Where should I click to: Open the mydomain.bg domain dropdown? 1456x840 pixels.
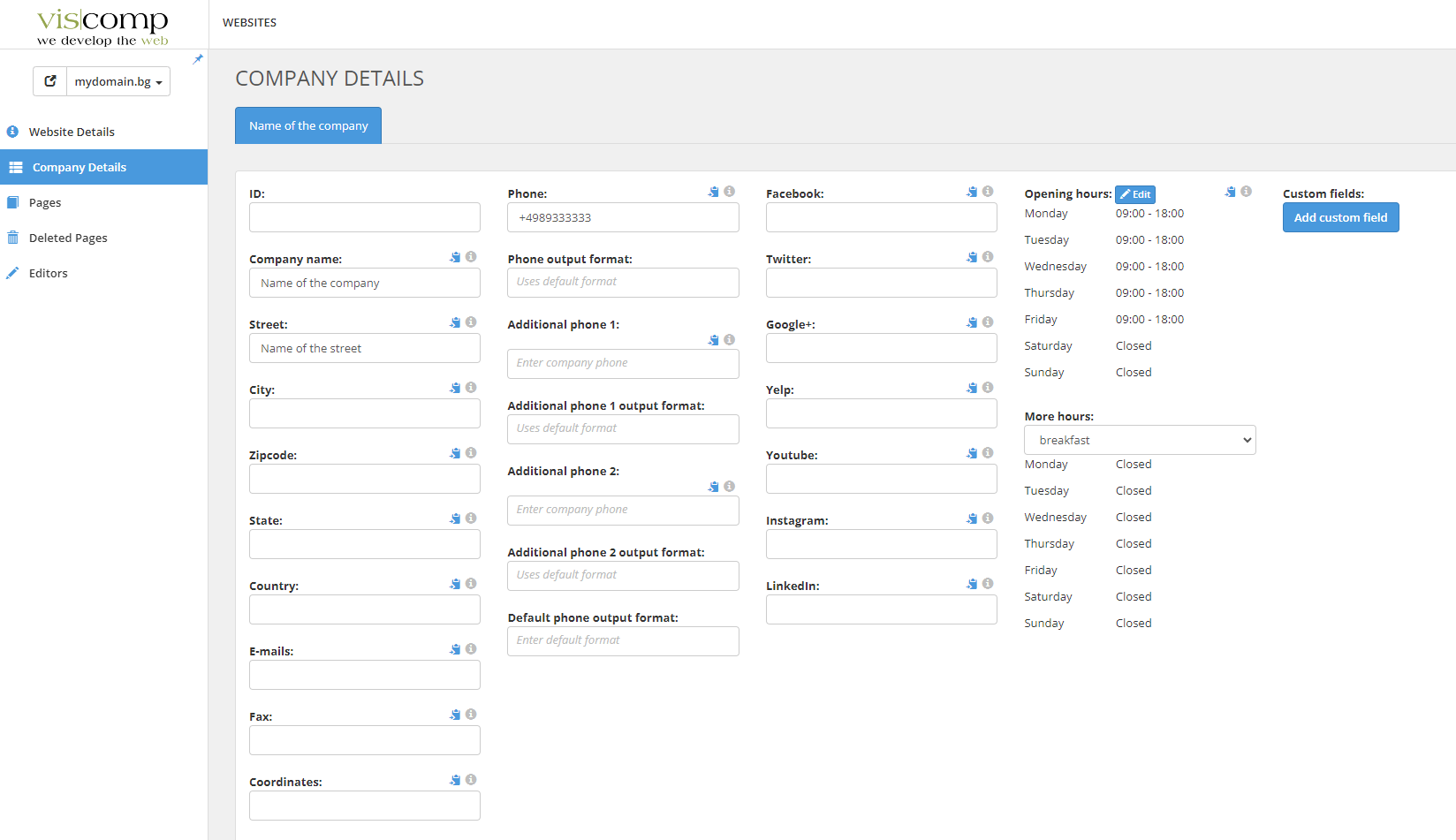click(x=118, y=81)
